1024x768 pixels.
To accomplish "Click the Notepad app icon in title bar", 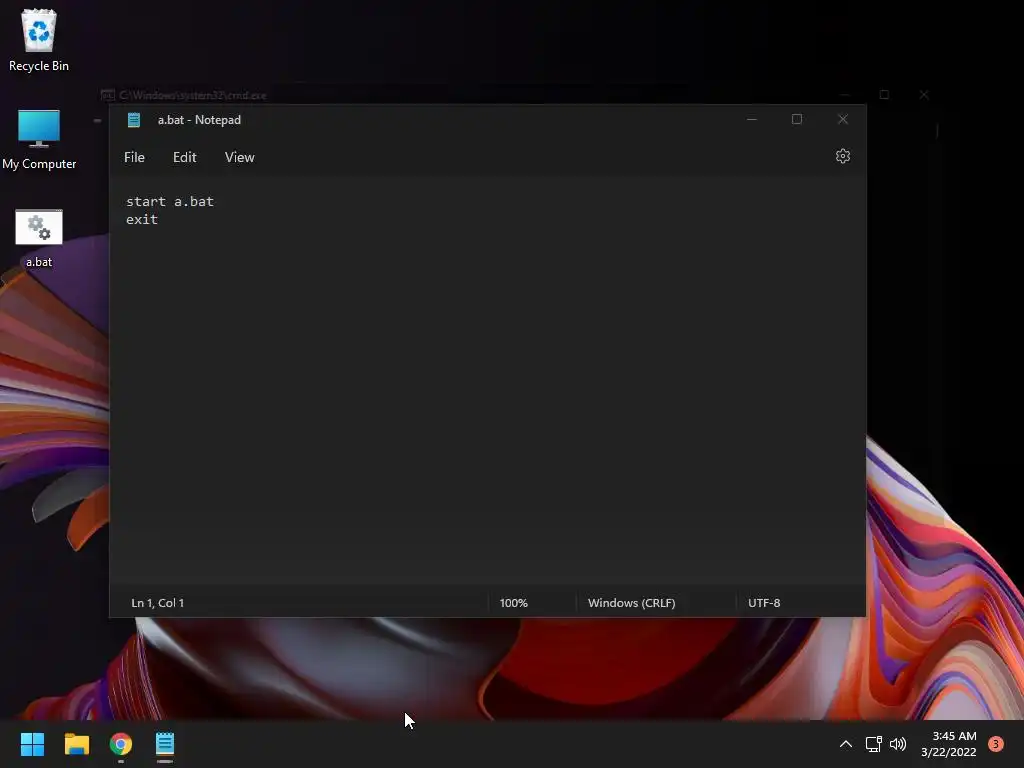I will [x=134, y=120].
